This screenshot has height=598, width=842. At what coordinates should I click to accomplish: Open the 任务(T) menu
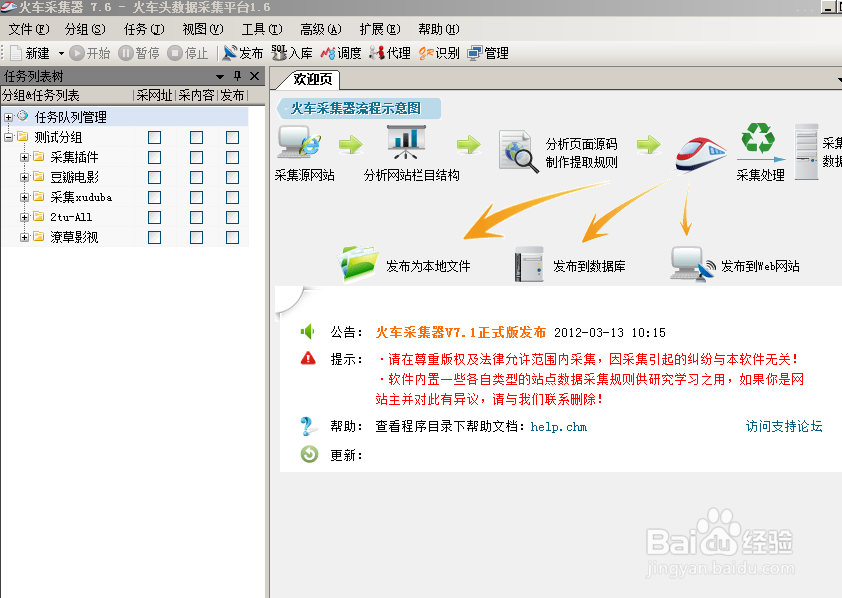[x=144, y=29]
